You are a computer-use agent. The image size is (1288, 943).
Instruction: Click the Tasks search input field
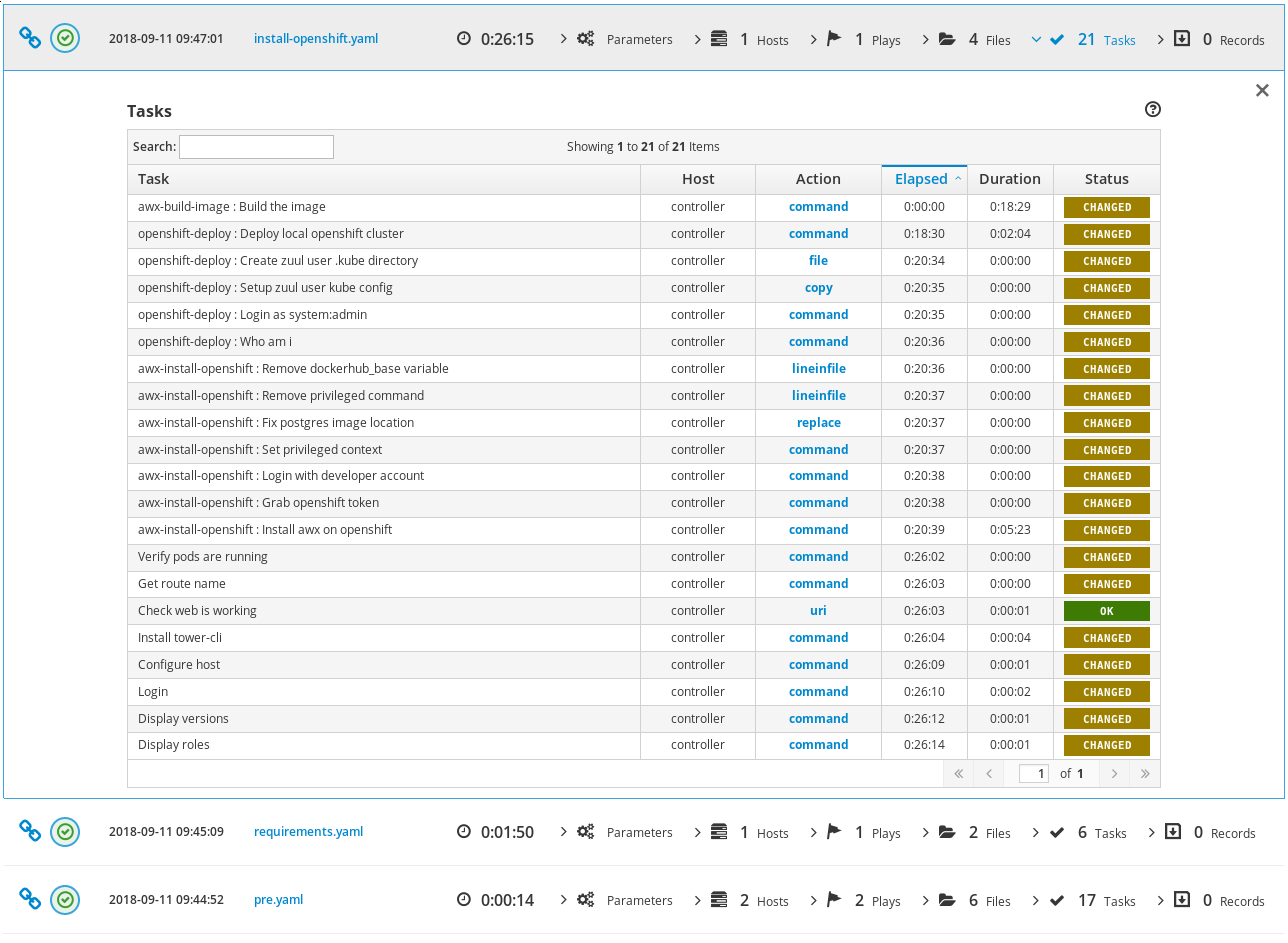tap(256, 147)
